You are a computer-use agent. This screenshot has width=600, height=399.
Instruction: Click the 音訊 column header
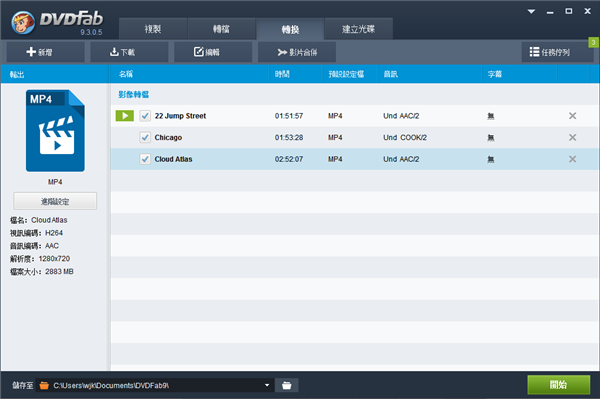391,74
